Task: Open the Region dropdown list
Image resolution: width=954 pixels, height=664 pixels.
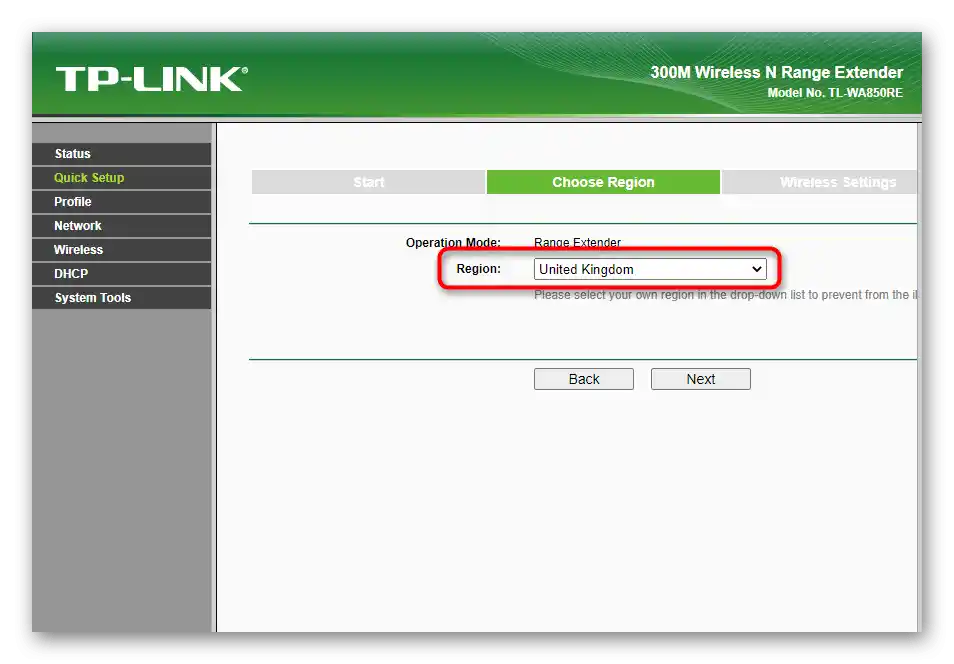Action: [650, 269]
